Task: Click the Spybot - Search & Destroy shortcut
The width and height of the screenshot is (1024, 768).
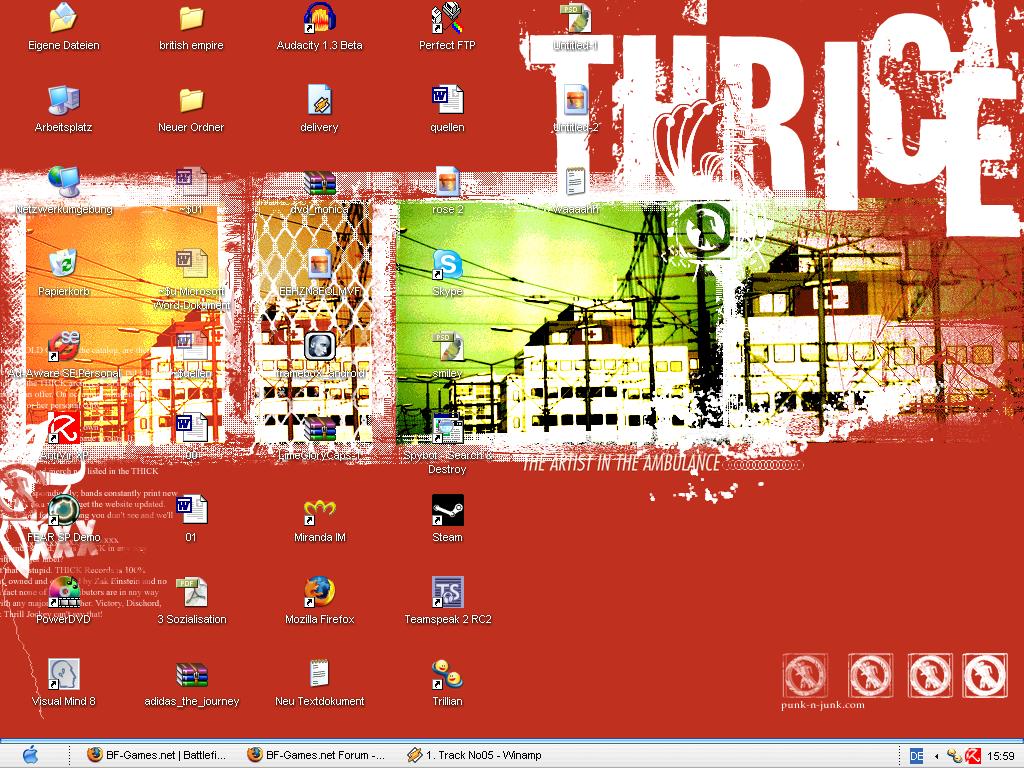Action: click(x=447, y=428)
